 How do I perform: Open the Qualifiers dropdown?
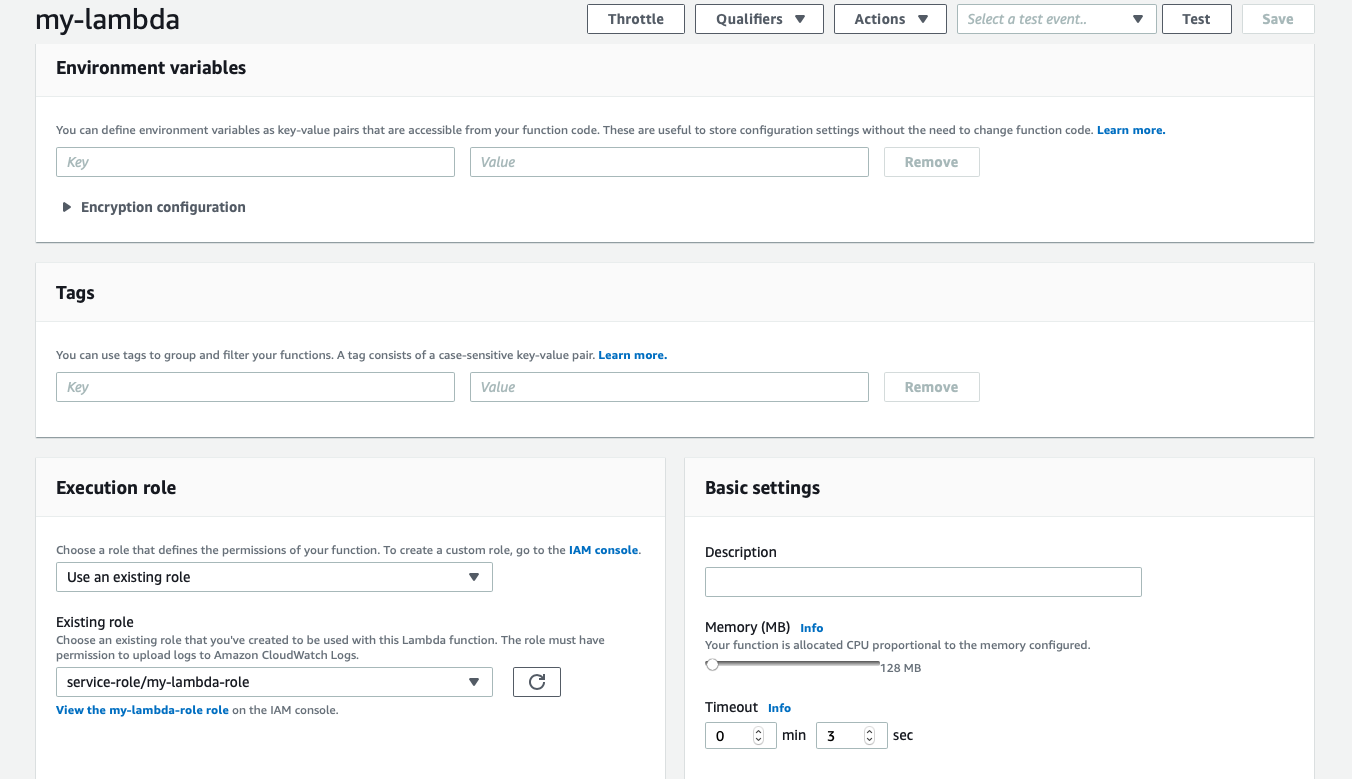coord(759,19)
